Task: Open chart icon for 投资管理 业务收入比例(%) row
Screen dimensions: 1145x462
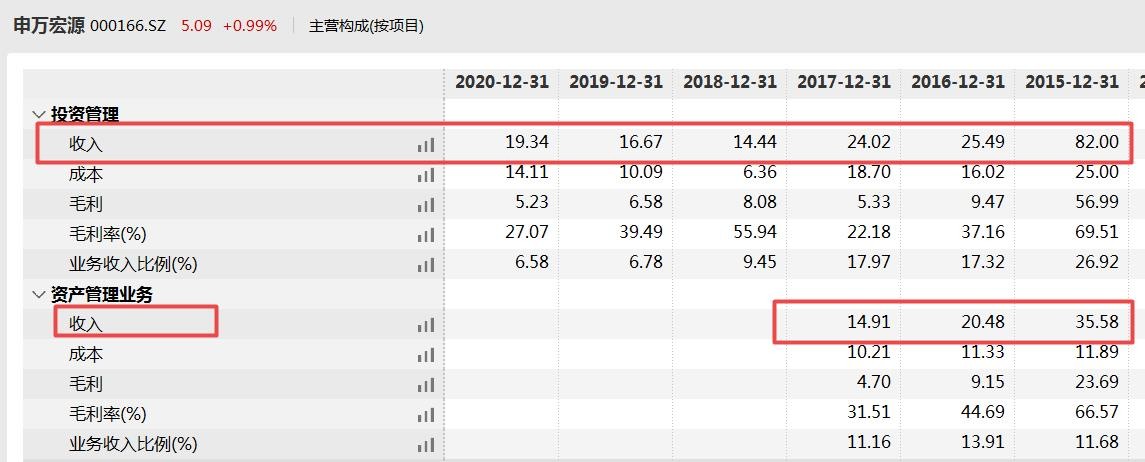Action: pos(426,265)
